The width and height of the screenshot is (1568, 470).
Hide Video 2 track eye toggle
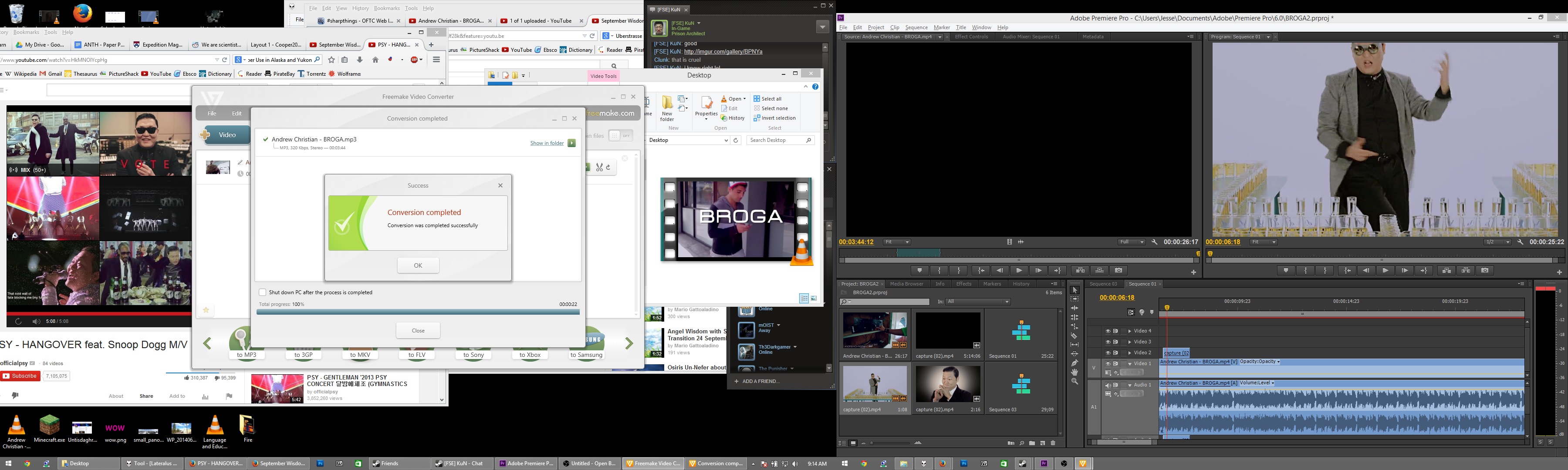click(1108, 352)
